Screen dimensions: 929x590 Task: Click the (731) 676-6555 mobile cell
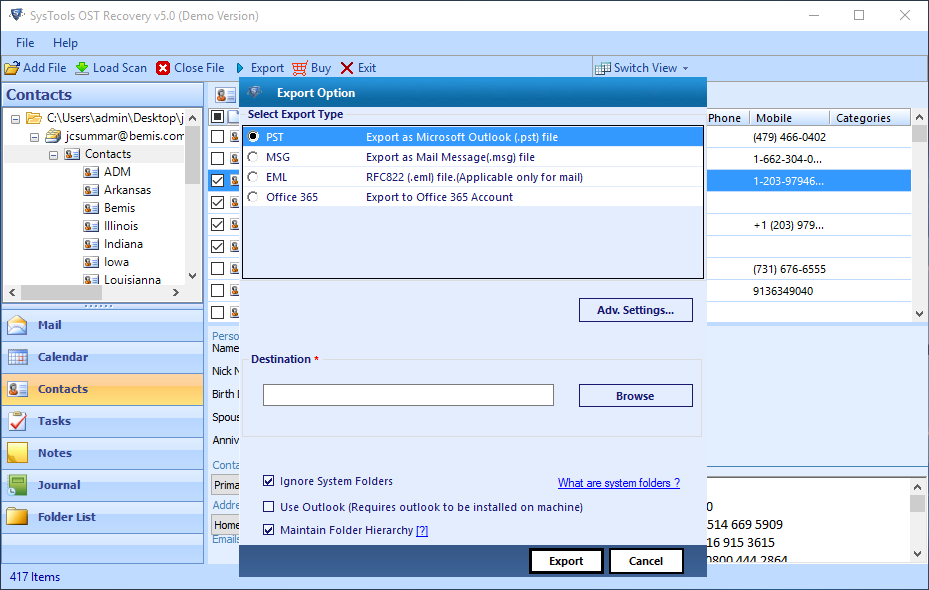pyautogui.click(x=789, y=269)
